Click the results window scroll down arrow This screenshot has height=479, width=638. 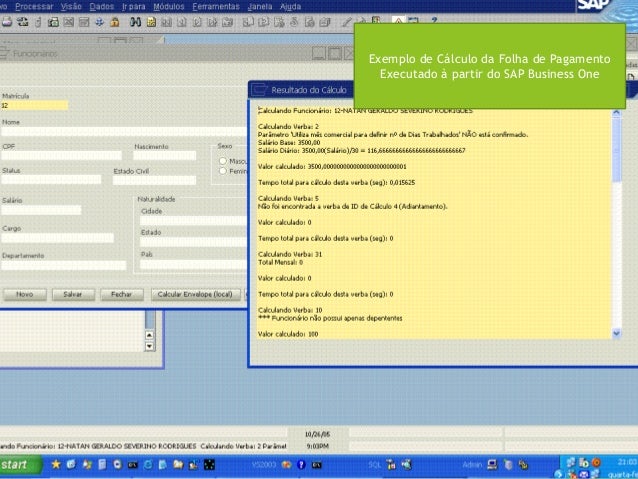(x=616, y=333)
